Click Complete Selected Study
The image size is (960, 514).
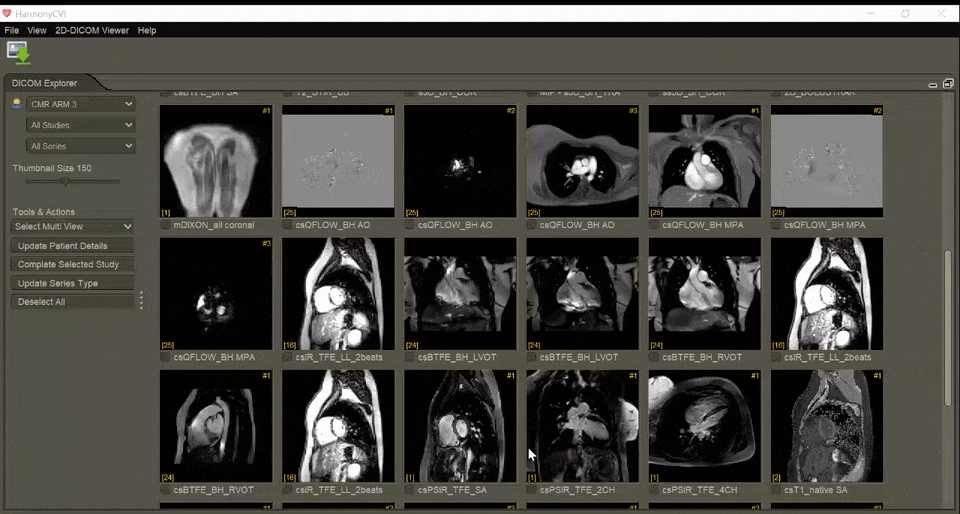(x=72, y=264)
